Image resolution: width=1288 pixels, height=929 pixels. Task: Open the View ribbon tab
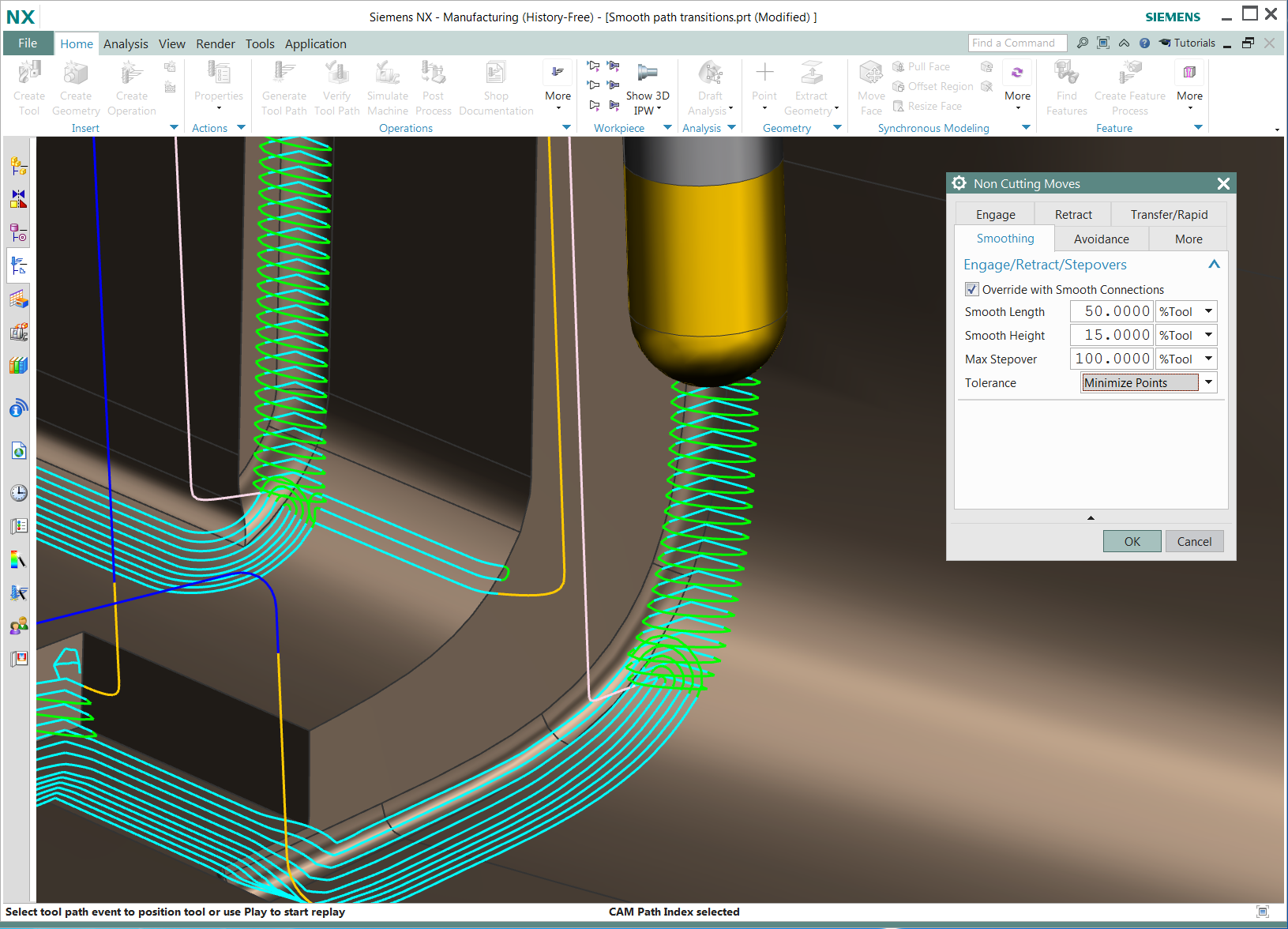click(x=171, y=43)
